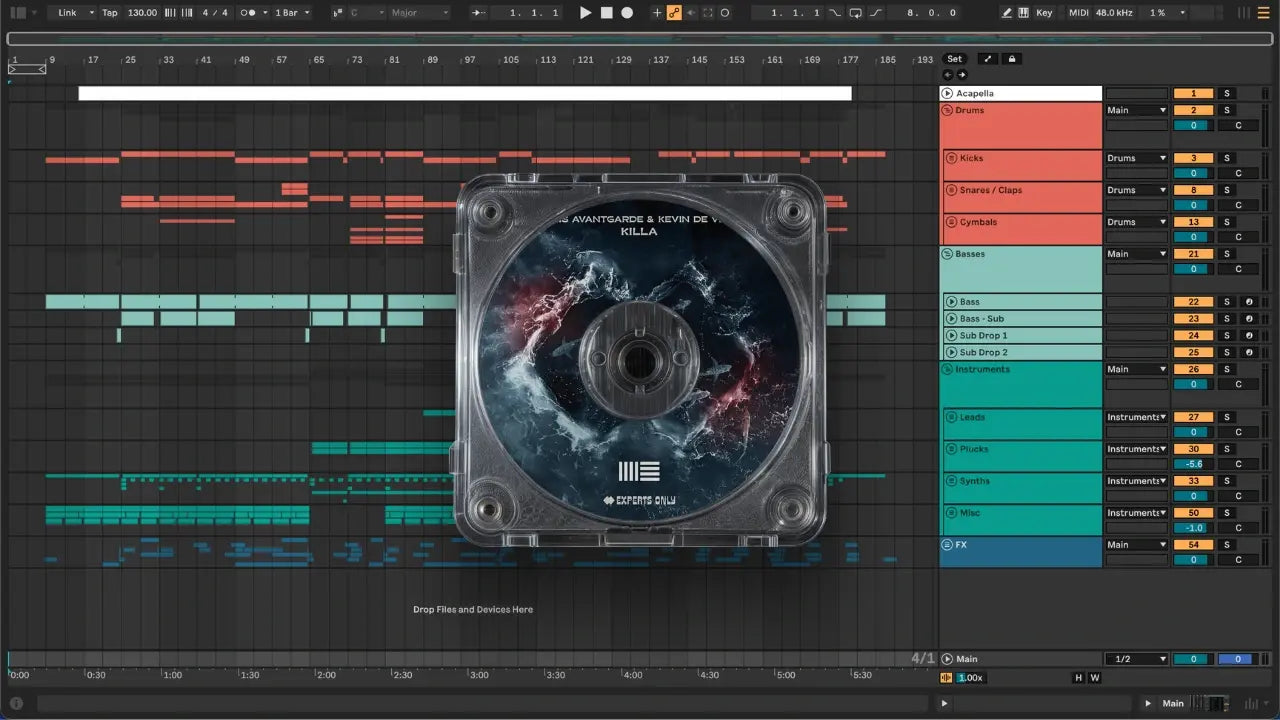Fold the Snares / Claps group icon
The height and width of the screenshot is (720, 1280).
[x=951, y=190]
